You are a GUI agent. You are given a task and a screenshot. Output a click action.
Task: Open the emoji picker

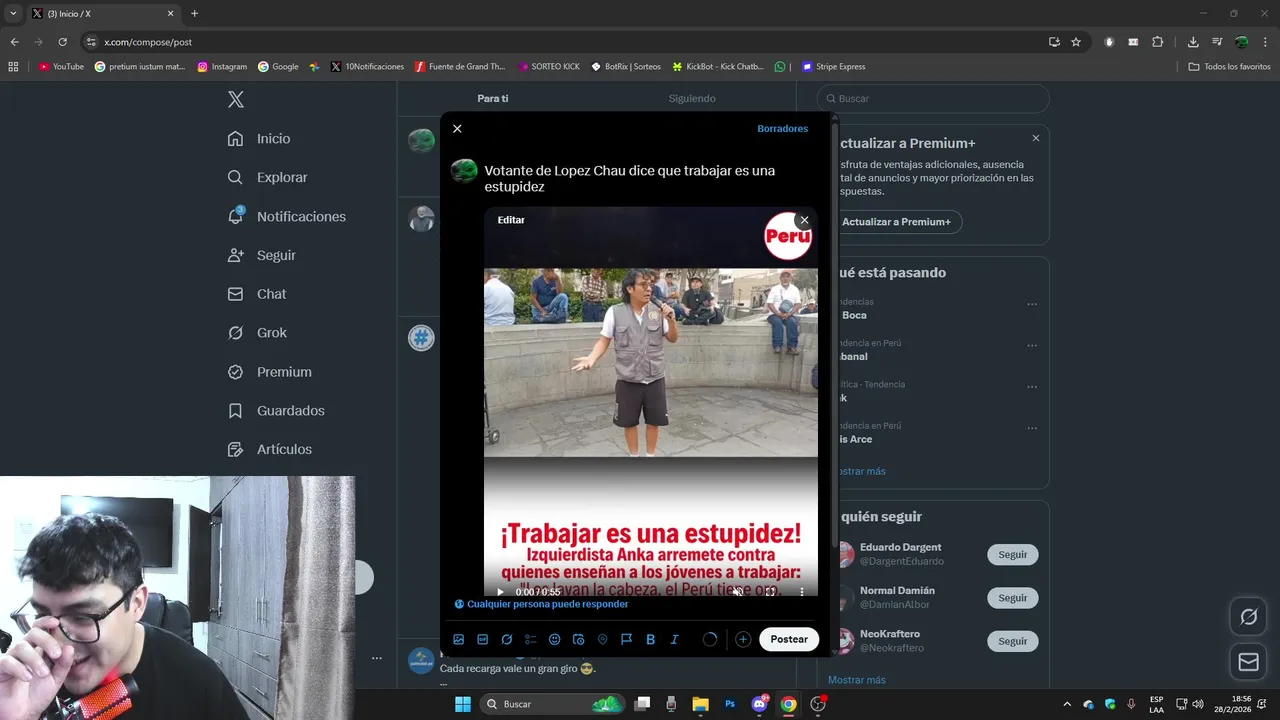tap(555, 639)
